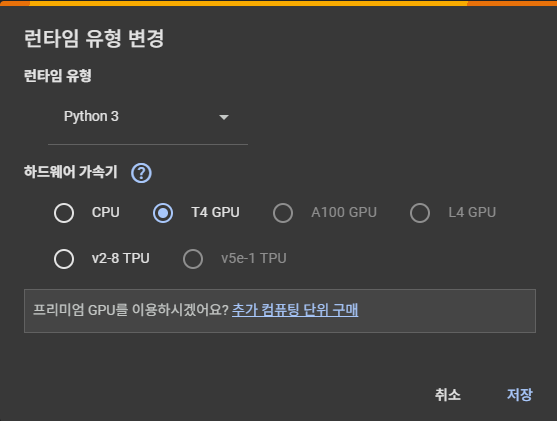Choose the A100 GPU radio option
Screen dimensions: 557x421
[x=283, y=213]
